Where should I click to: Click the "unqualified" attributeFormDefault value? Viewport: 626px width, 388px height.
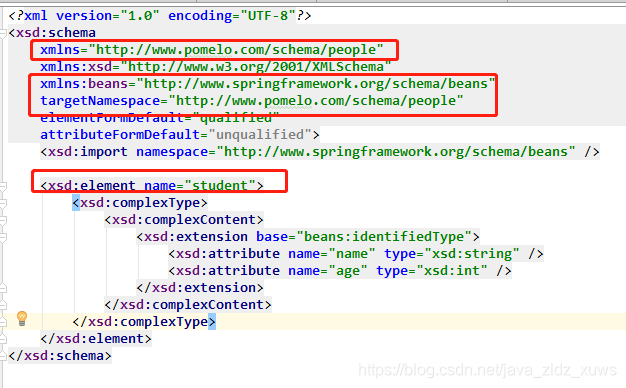260,135
